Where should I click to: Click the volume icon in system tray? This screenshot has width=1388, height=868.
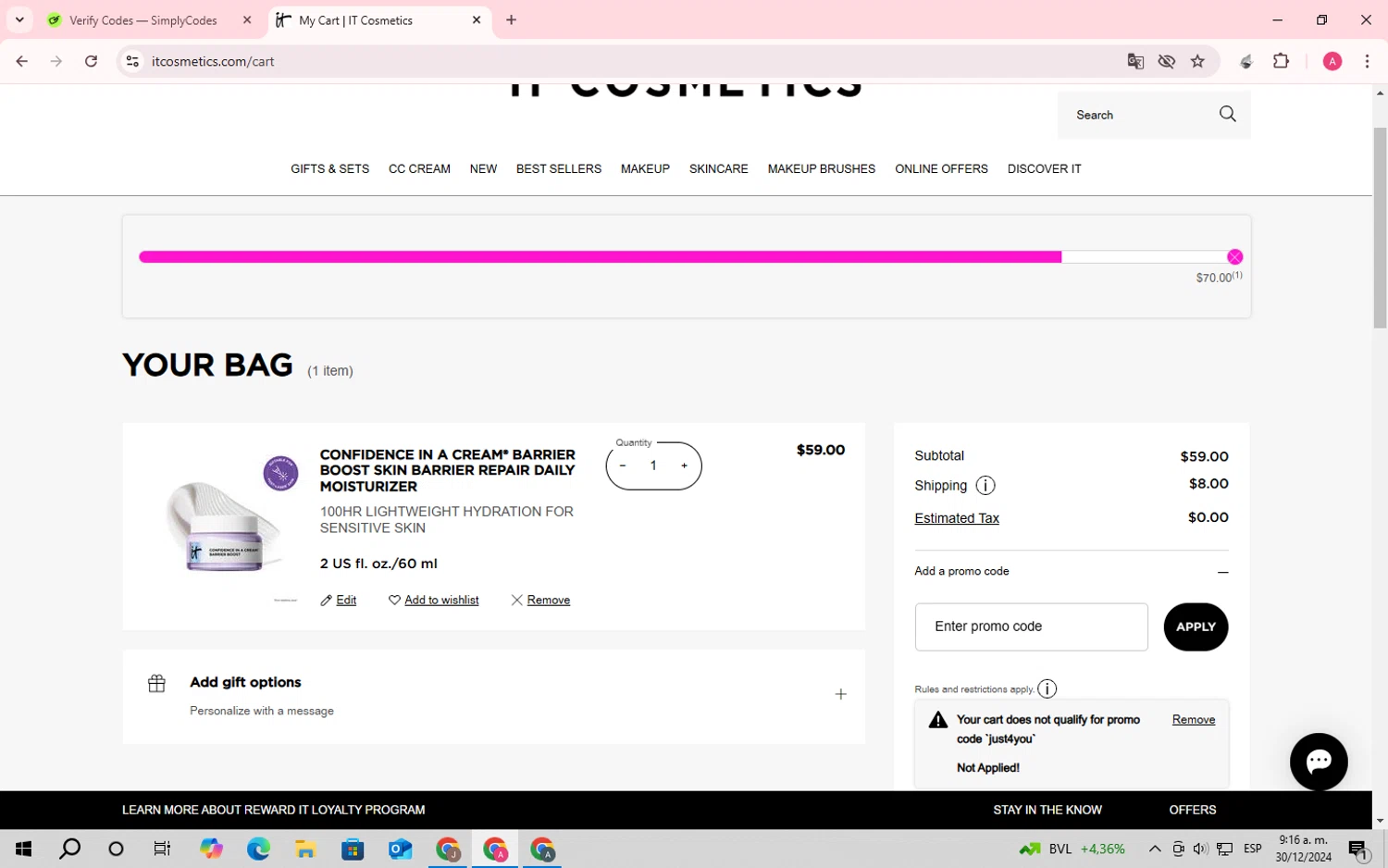(x=1200, y=849)
